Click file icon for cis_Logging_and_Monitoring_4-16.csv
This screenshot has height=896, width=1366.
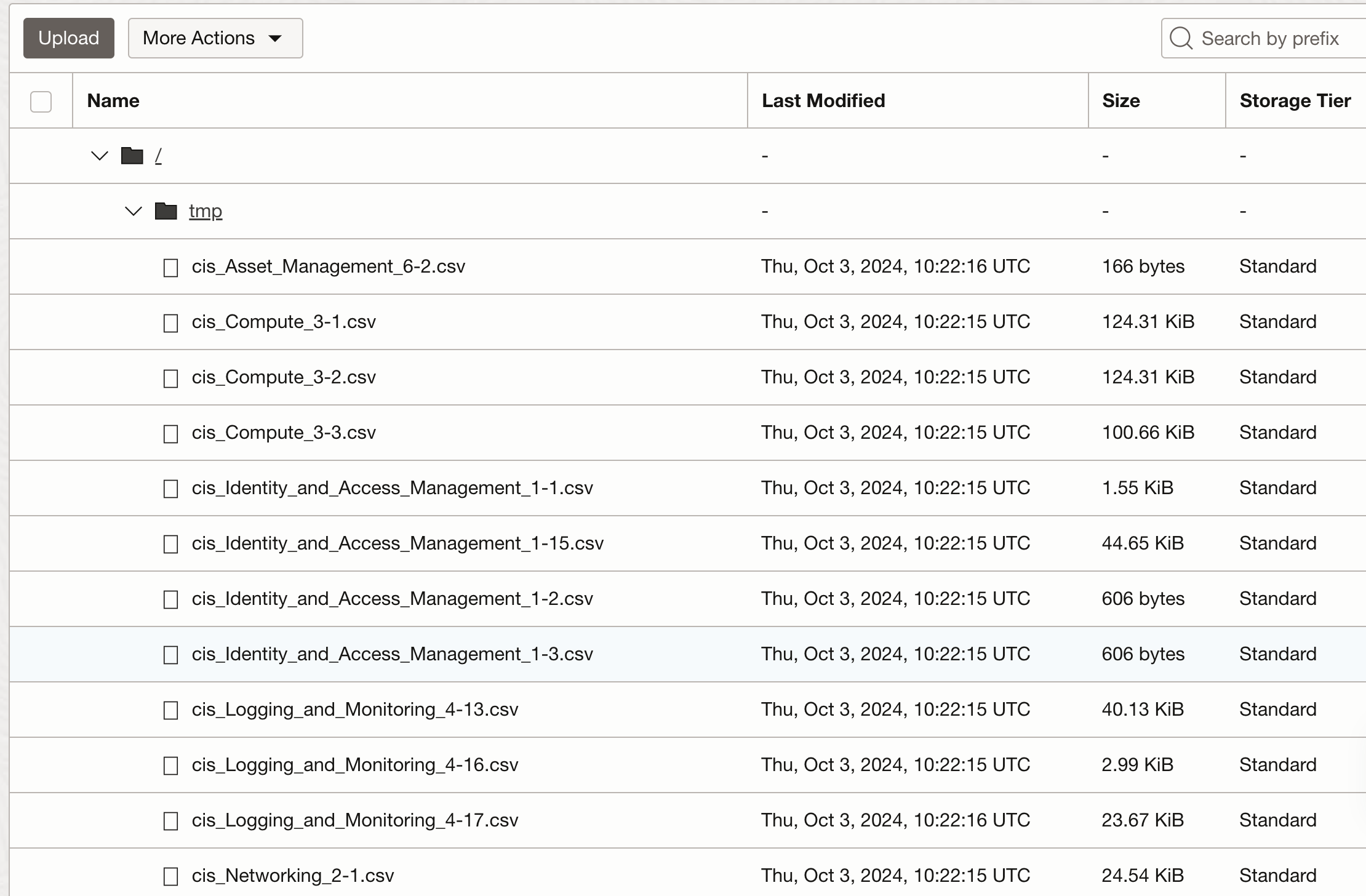(x=170, y=766)
